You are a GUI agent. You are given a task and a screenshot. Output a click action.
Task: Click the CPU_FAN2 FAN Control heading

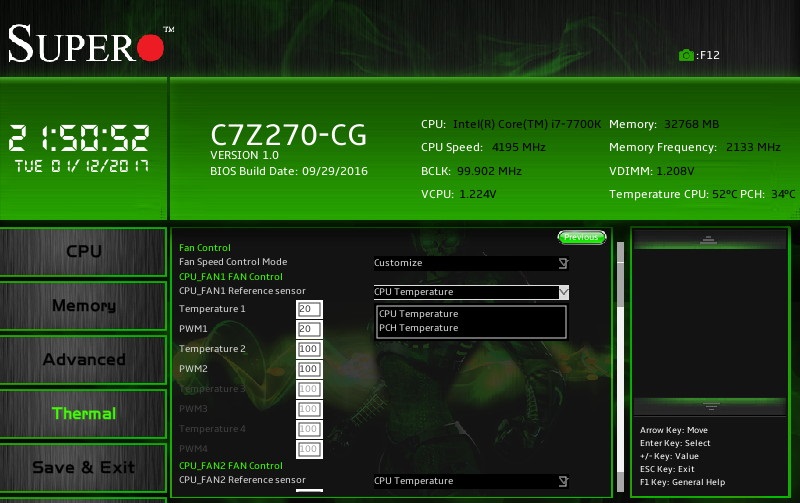coord(231,466)
